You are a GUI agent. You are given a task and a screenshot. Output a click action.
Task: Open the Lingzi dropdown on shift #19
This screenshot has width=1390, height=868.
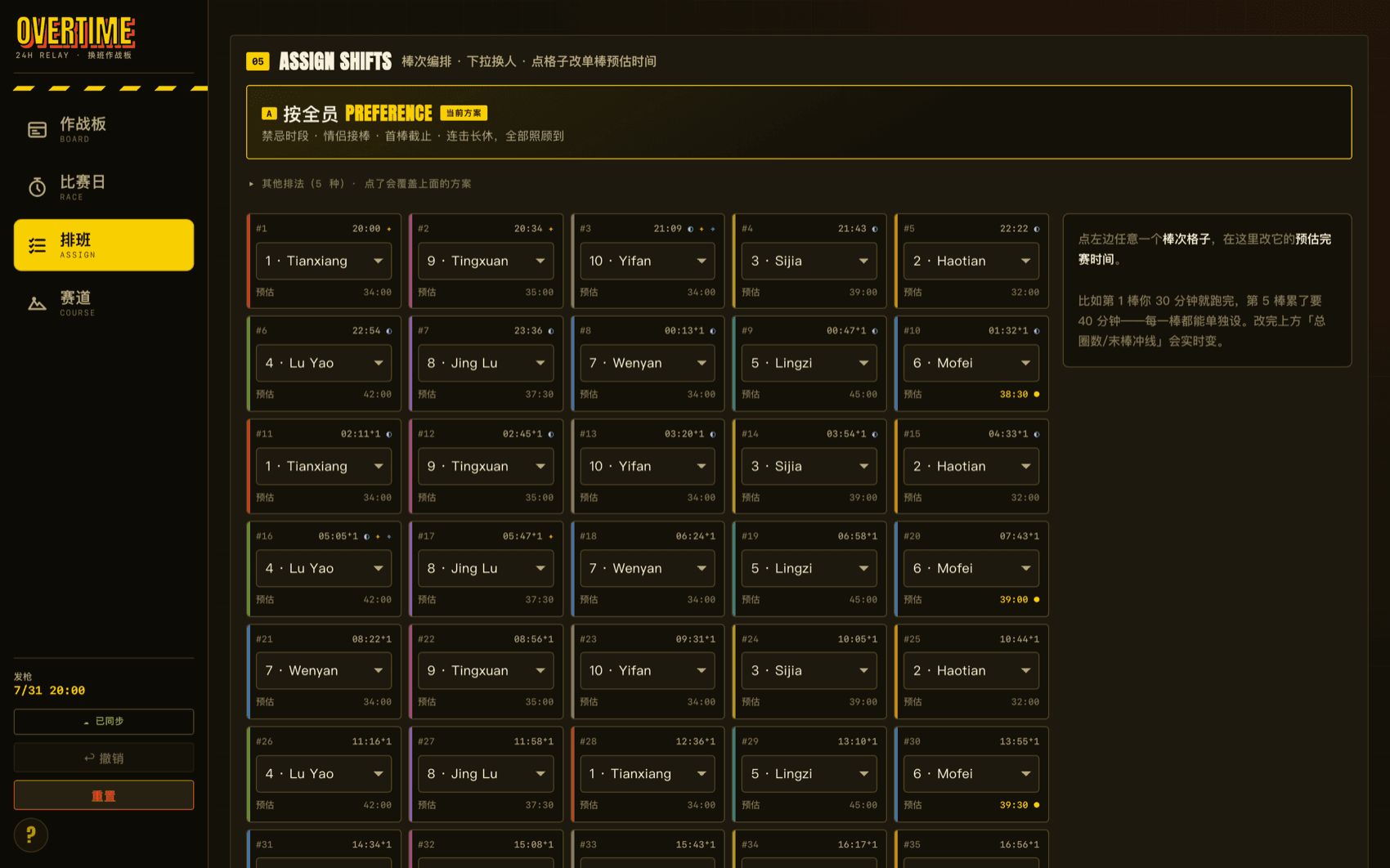pyautogui.click(x=809, y=568)
